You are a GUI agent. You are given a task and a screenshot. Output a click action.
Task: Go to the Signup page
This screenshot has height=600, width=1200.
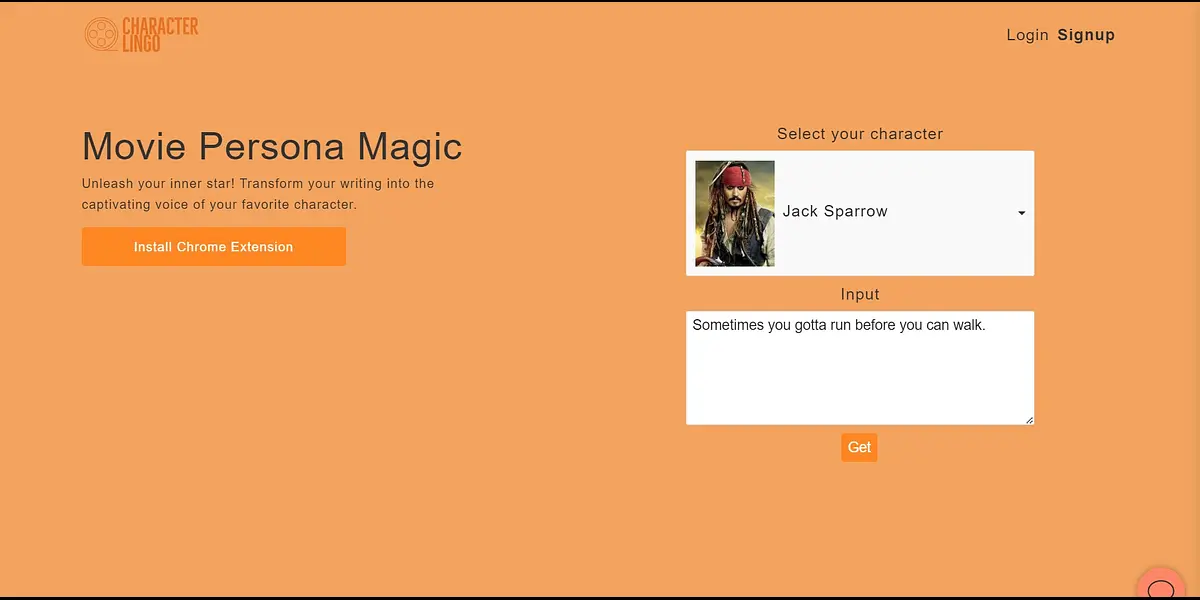[x=1086, y=35]
